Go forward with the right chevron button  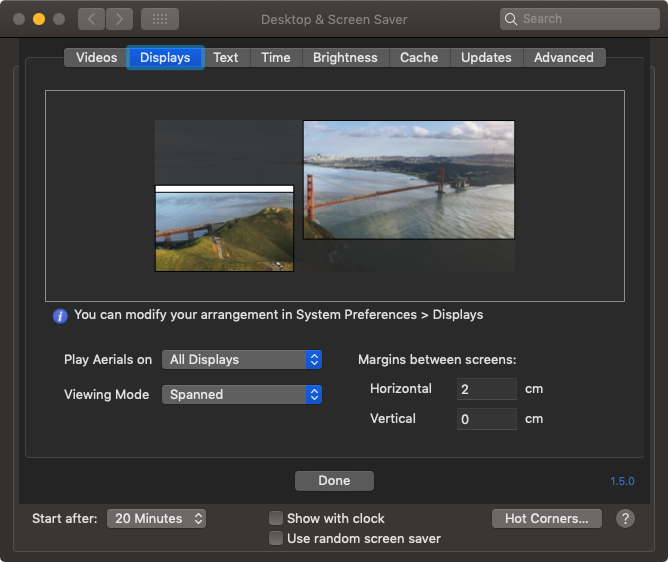(x=119, y=19)
